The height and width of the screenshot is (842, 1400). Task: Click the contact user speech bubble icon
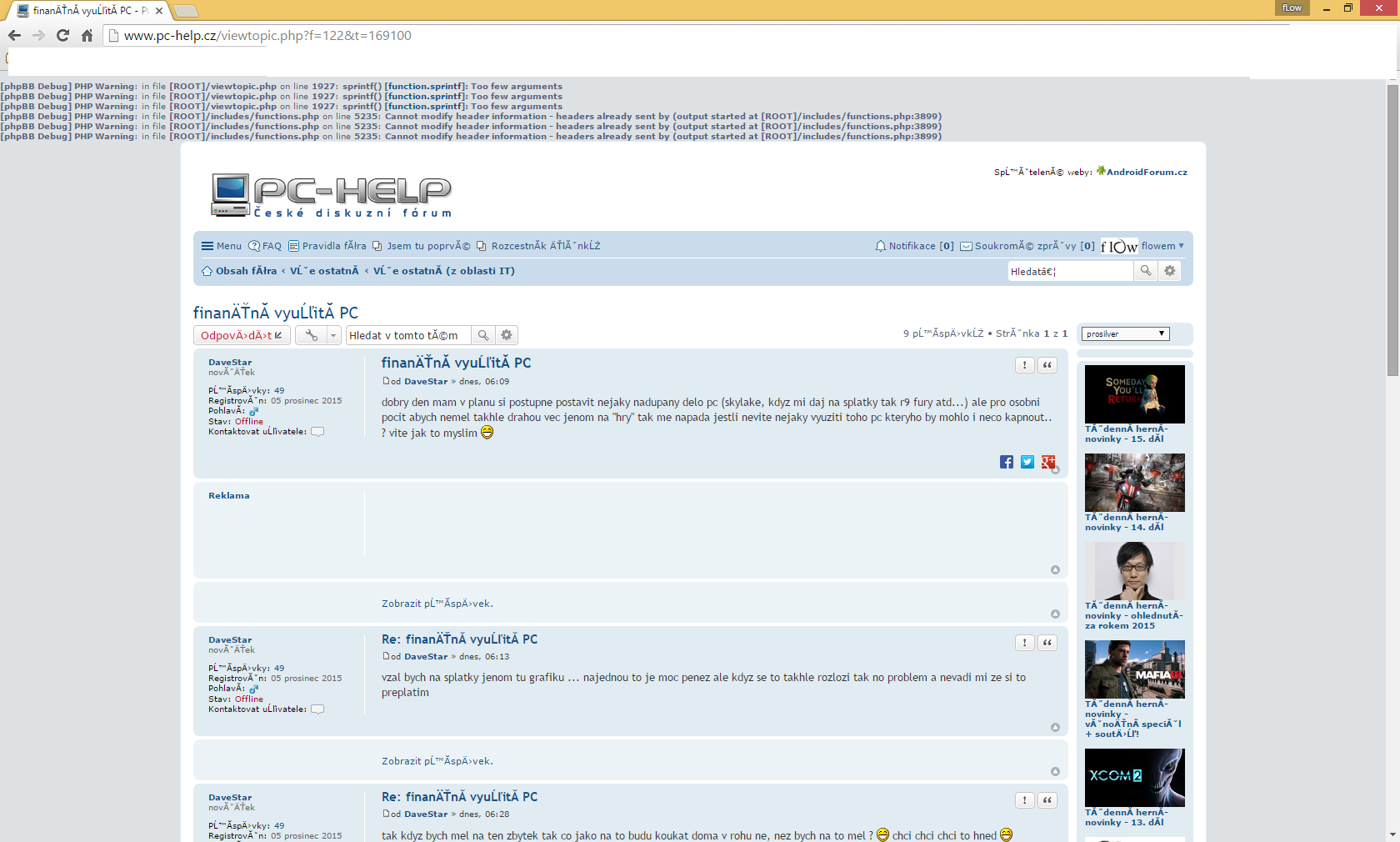[317, 432]
